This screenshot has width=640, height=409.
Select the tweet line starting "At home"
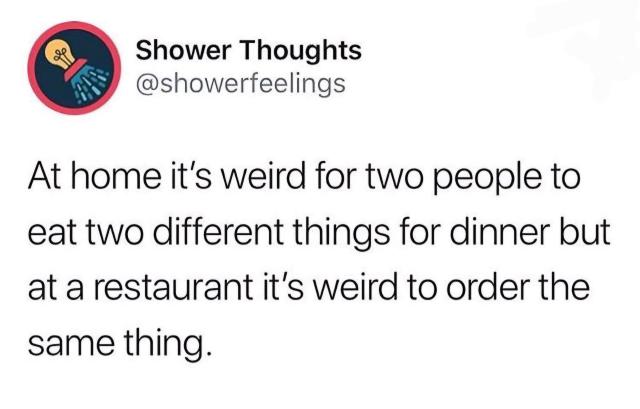coord(304,178)
